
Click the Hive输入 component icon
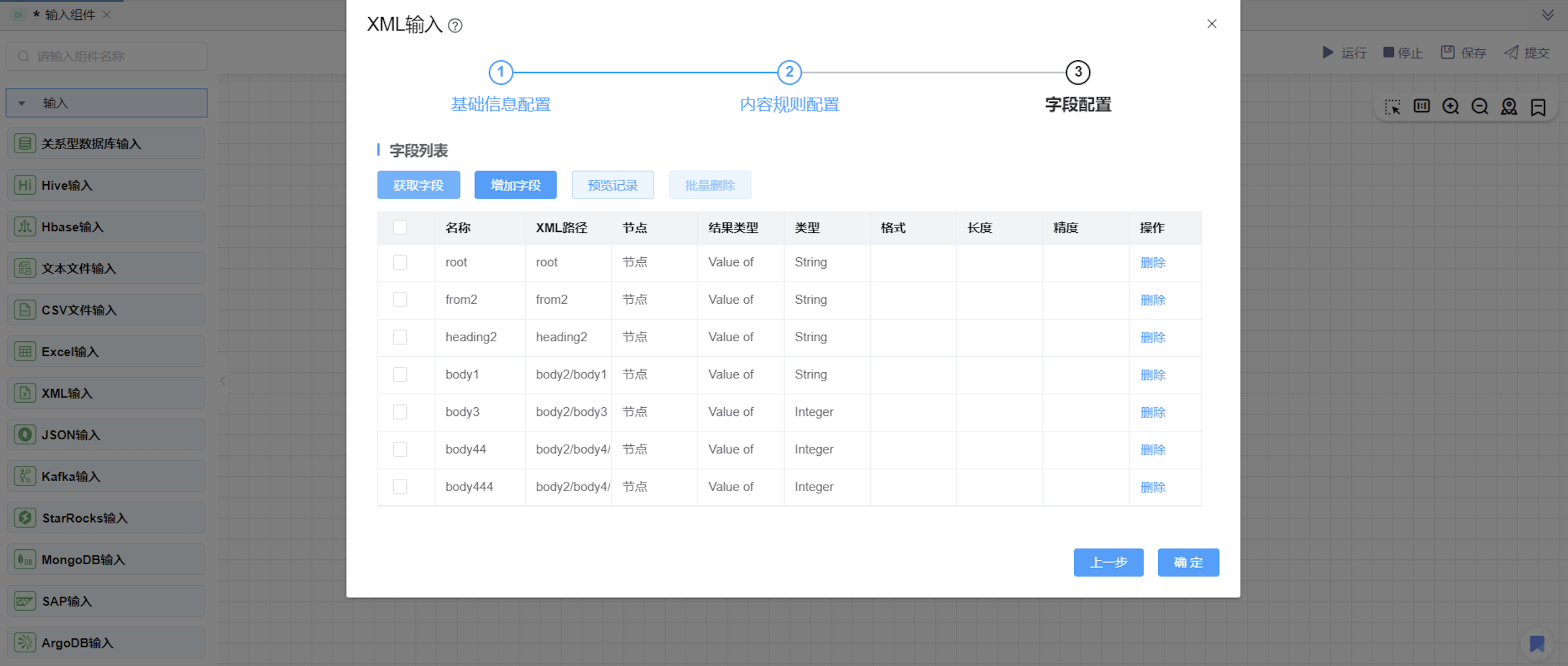pyautogui.click(x=25, y=185)
